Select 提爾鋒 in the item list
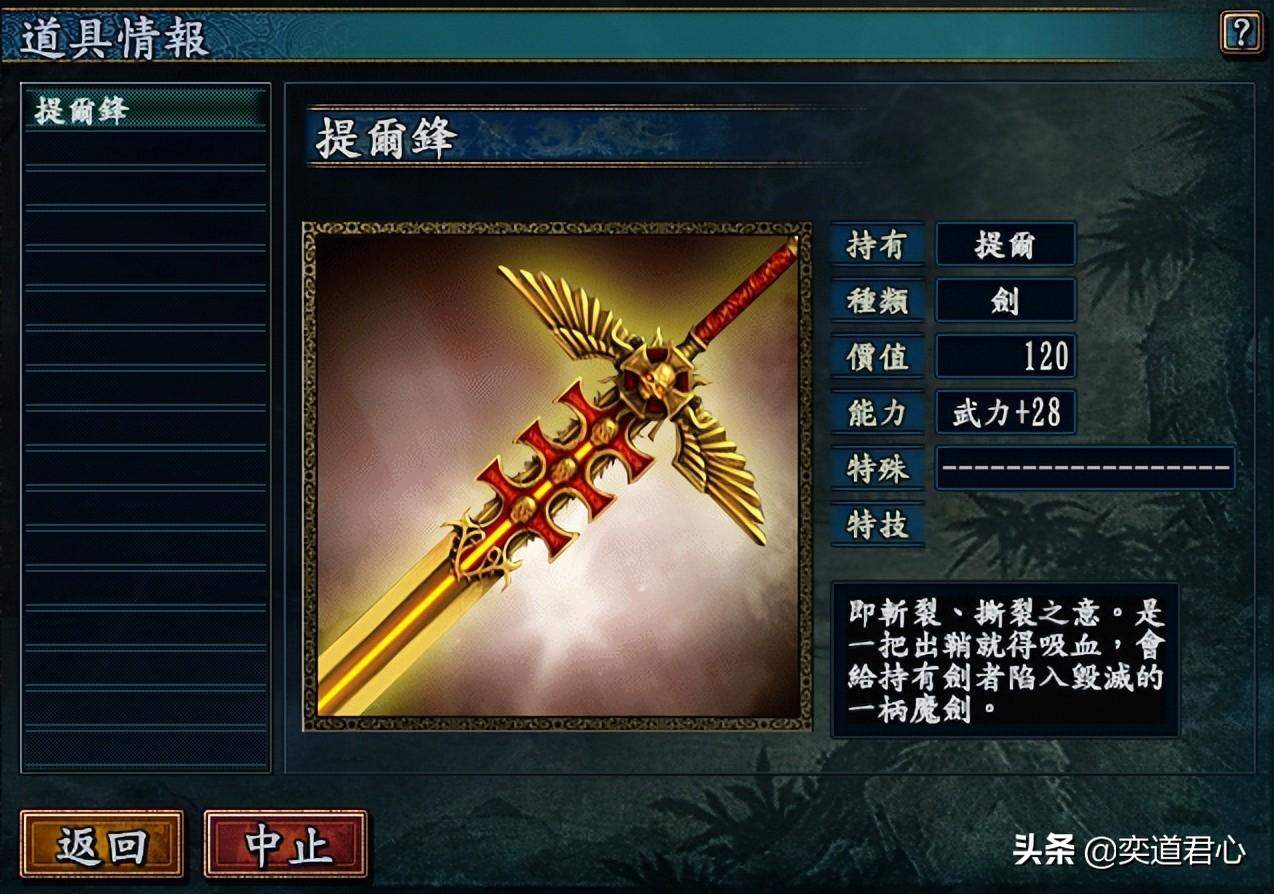Image resolution: width=1274 pixels, height=894 pixels. tap(145, 109)
